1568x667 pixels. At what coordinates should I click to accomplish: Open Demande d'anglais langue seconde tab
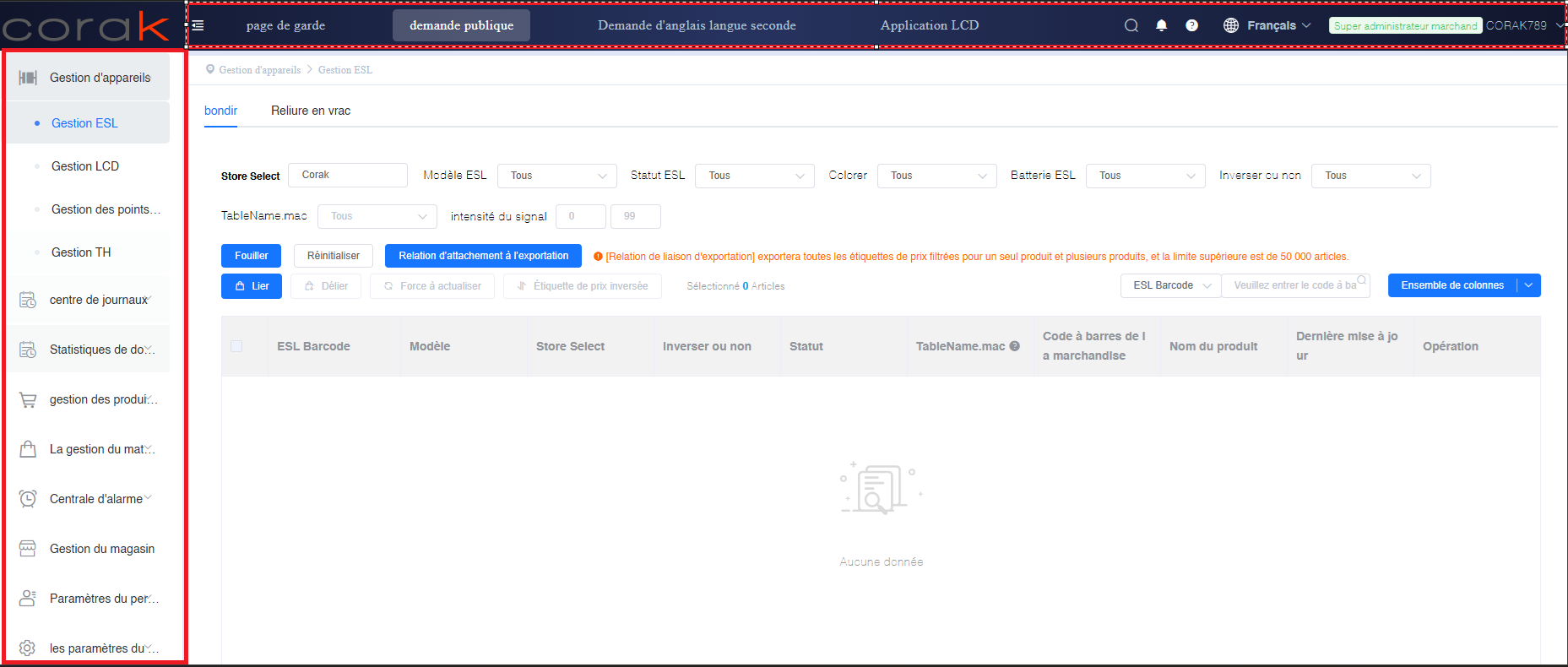coord(697,25)
